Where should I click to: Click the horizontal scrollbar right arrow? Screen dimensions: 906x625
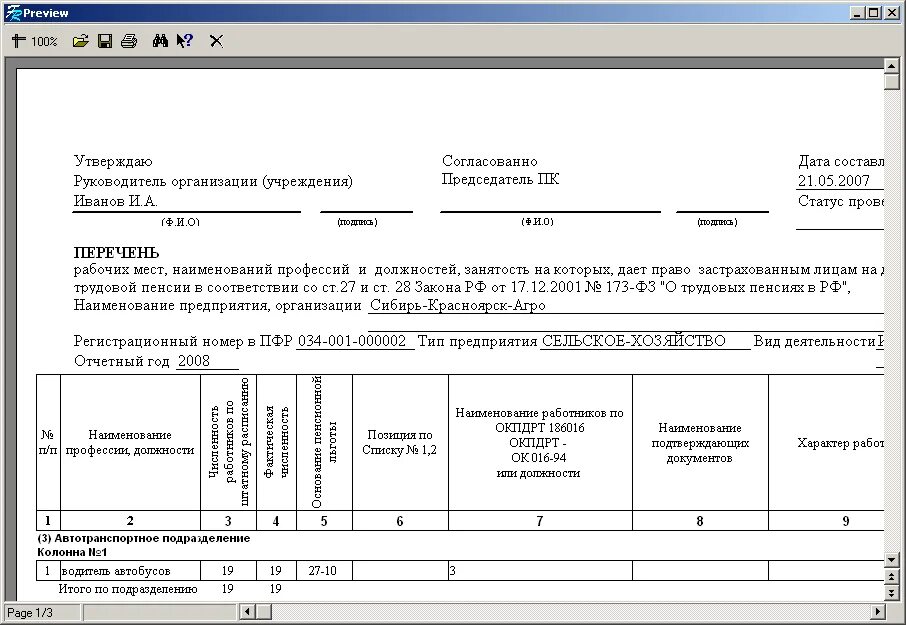[x=878, y=612]
